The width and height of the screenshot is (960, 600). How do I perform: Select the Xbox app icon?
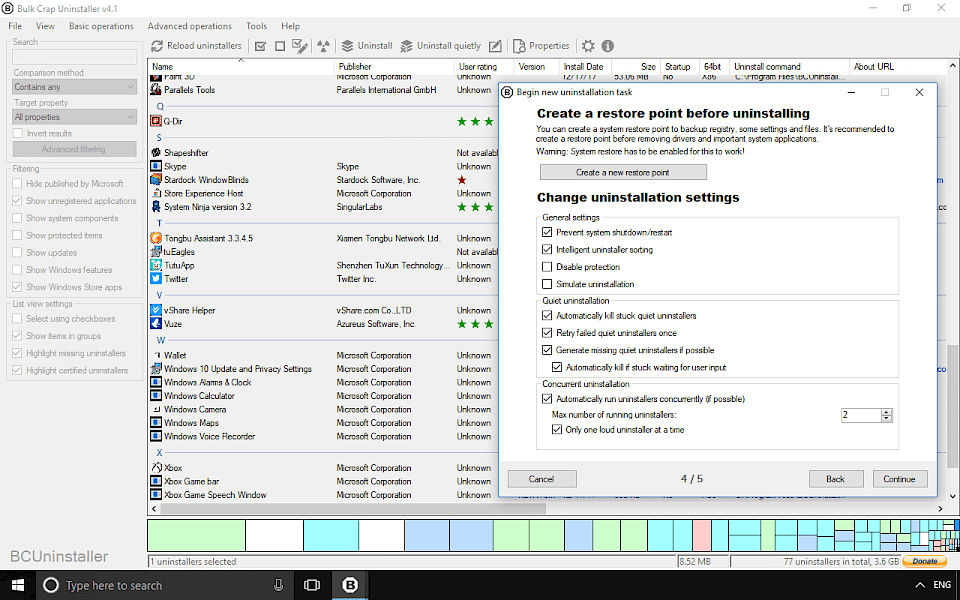coord(156,468)
